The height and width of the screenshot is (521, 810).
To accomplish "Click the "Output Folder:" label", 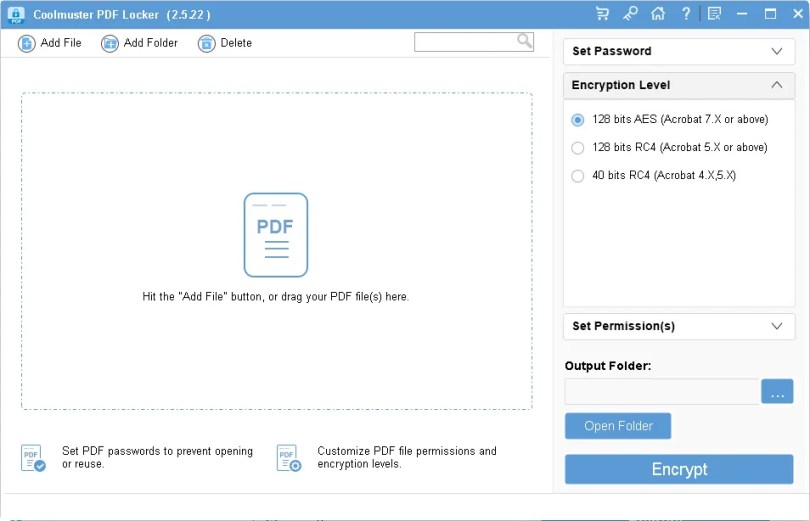I will pos(608,366).
